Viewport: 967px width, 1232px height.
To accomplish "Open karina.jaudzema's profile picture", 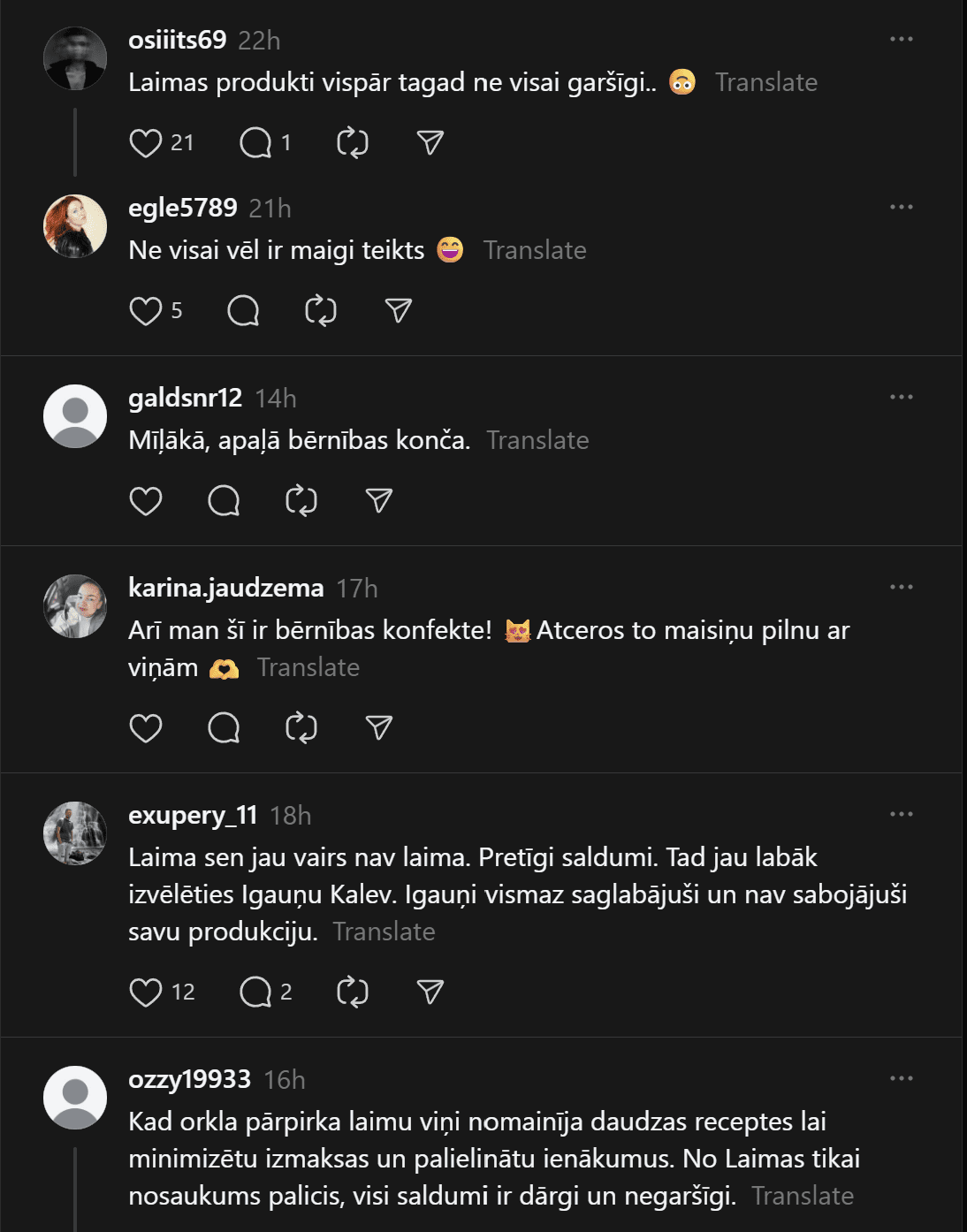I will coord(75,606).
